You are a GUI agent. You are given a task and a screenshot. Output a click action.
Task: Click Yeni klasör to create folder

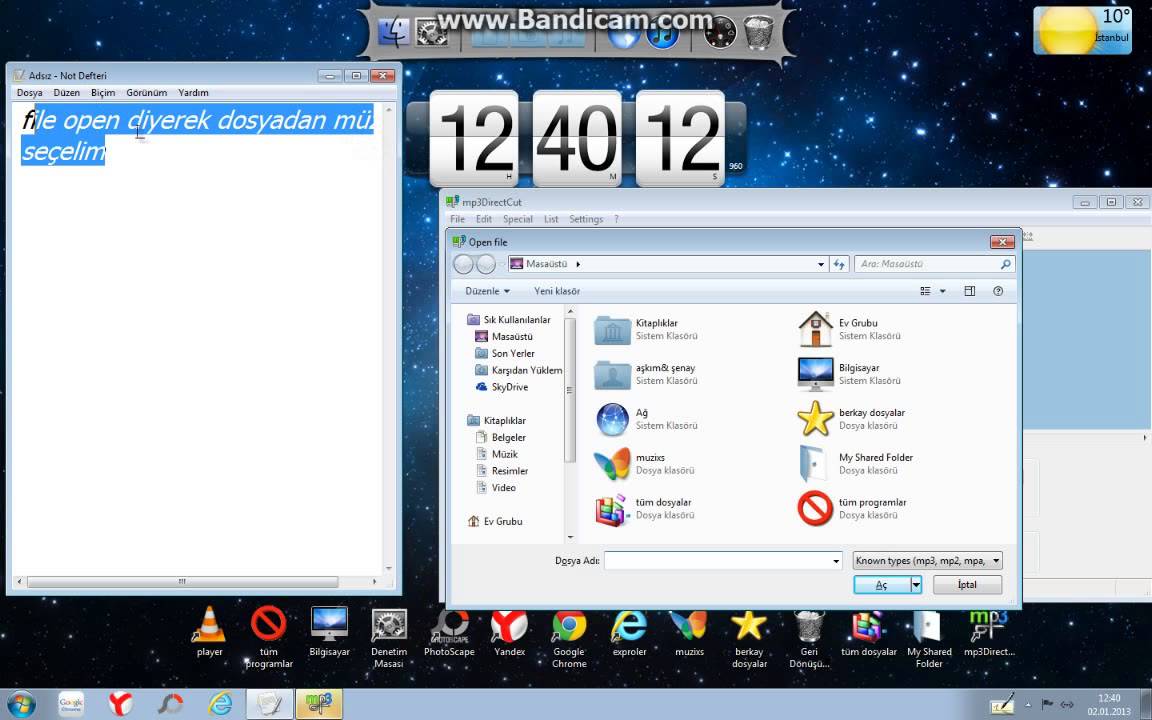[556, 291]
